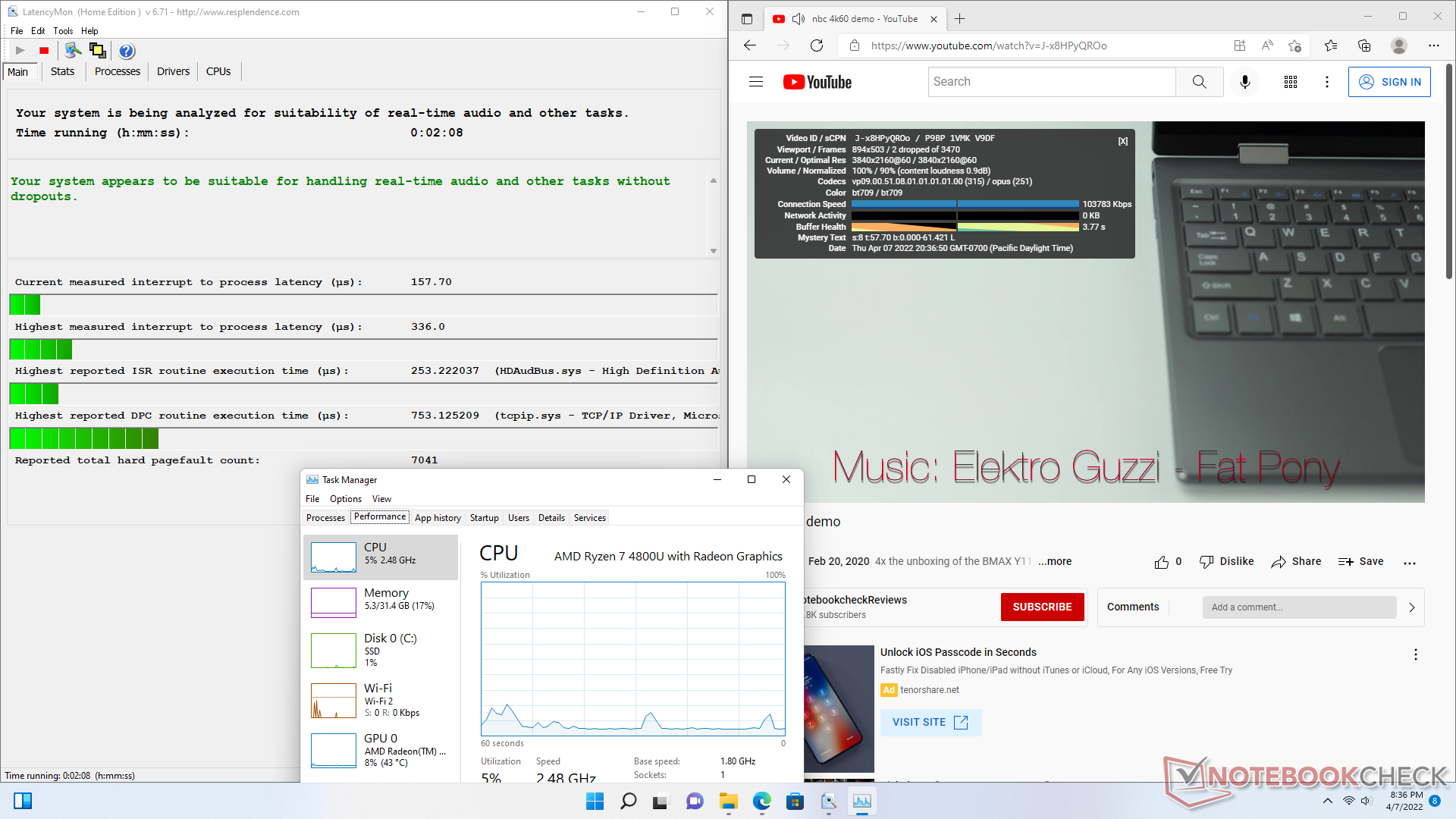Open Task Manager Options menu
1456x819 pixels.
346,499
